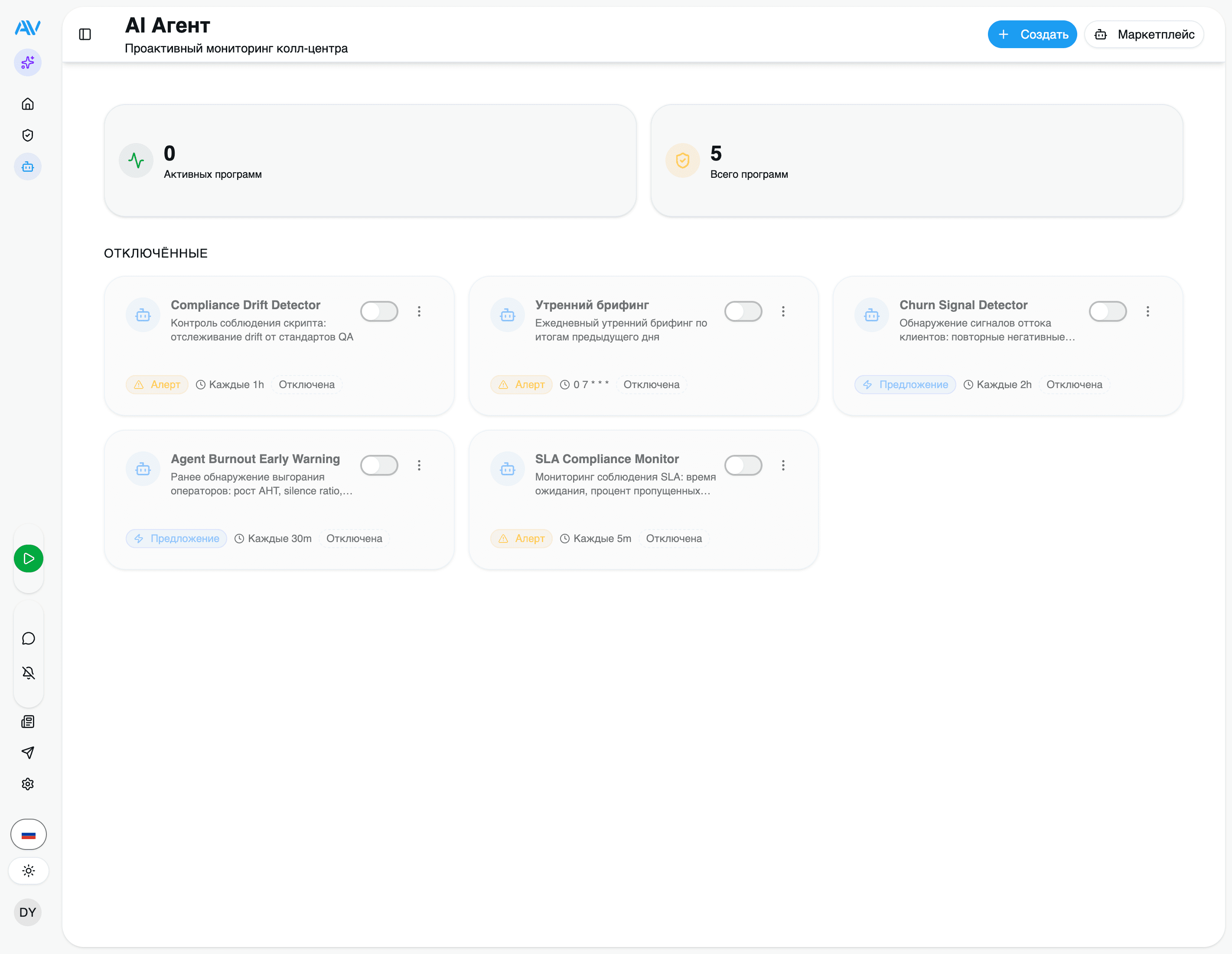Image resolution: width=1232 pixels, height=954 pixels.
Task: Toggle light theme sun icon
Action: pos(28,870)
